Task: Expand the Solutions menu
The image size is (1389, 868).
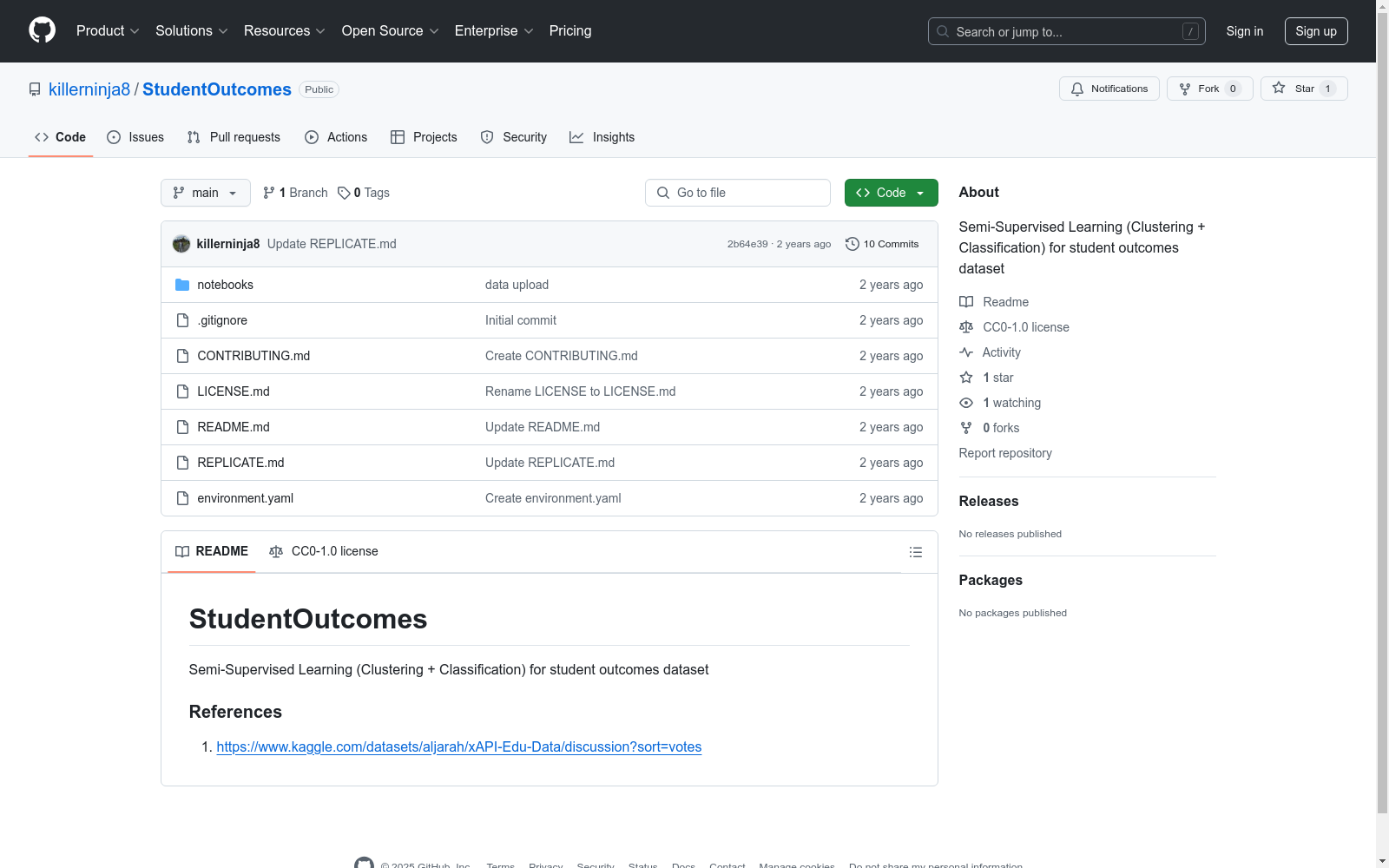Action: click(x=191, y=31)
